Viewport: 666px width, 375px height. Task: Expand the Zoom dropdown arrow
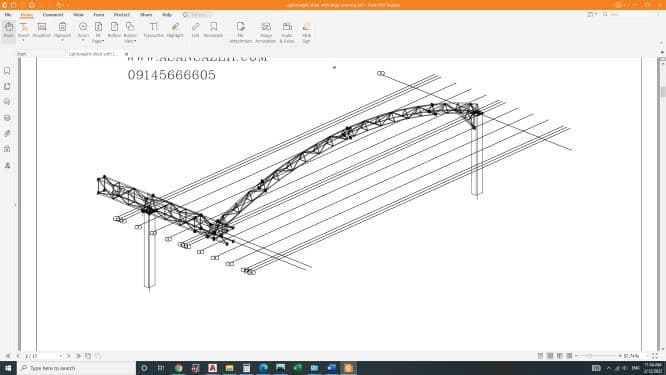tap(83, 40)
